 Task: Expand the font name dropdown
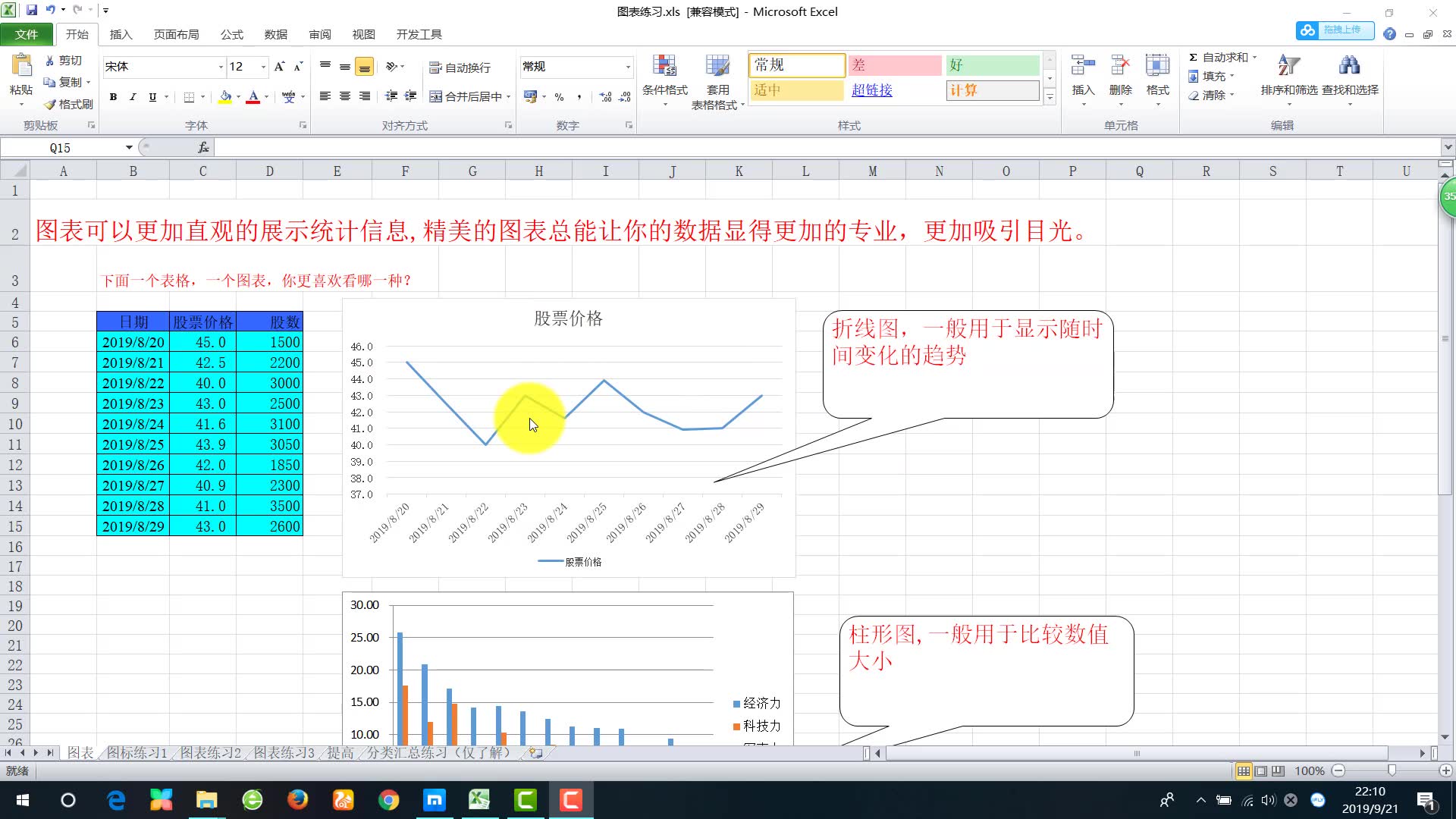coord(221,67)
